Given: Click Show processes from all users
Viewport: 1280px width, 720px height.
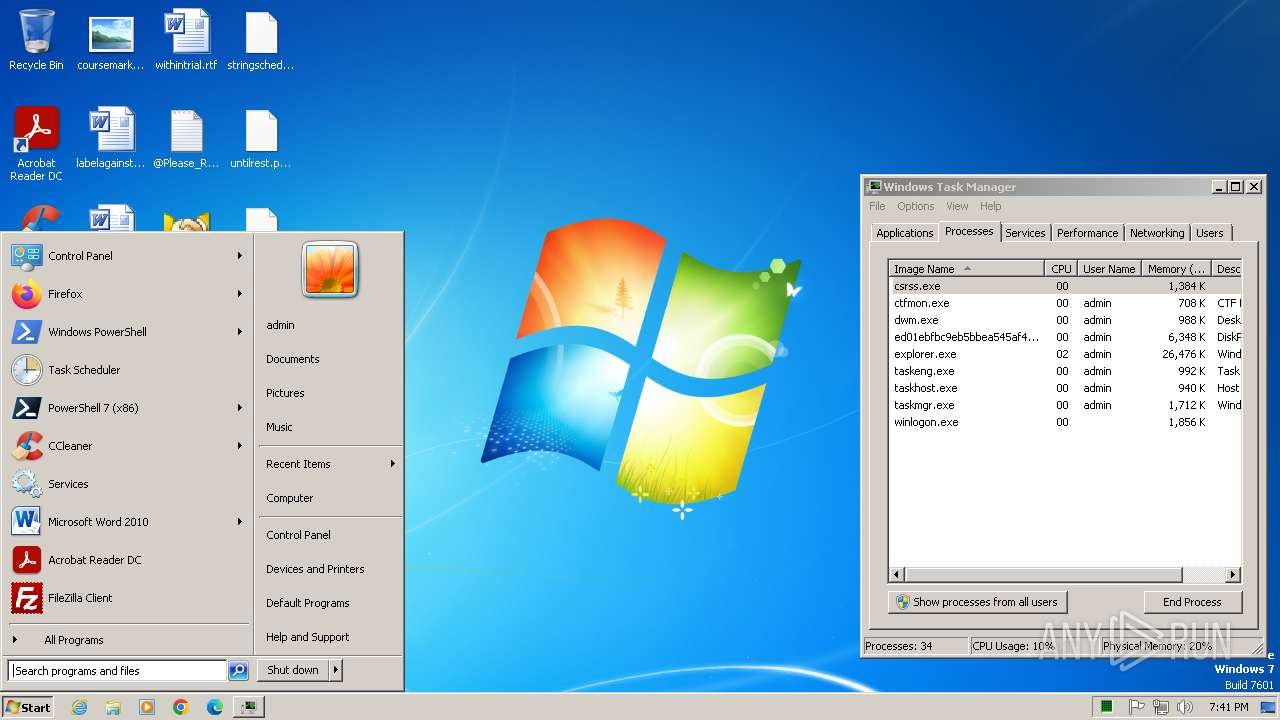Looking at the screenshot, I should pyautogui.click(x=977, y=602).
